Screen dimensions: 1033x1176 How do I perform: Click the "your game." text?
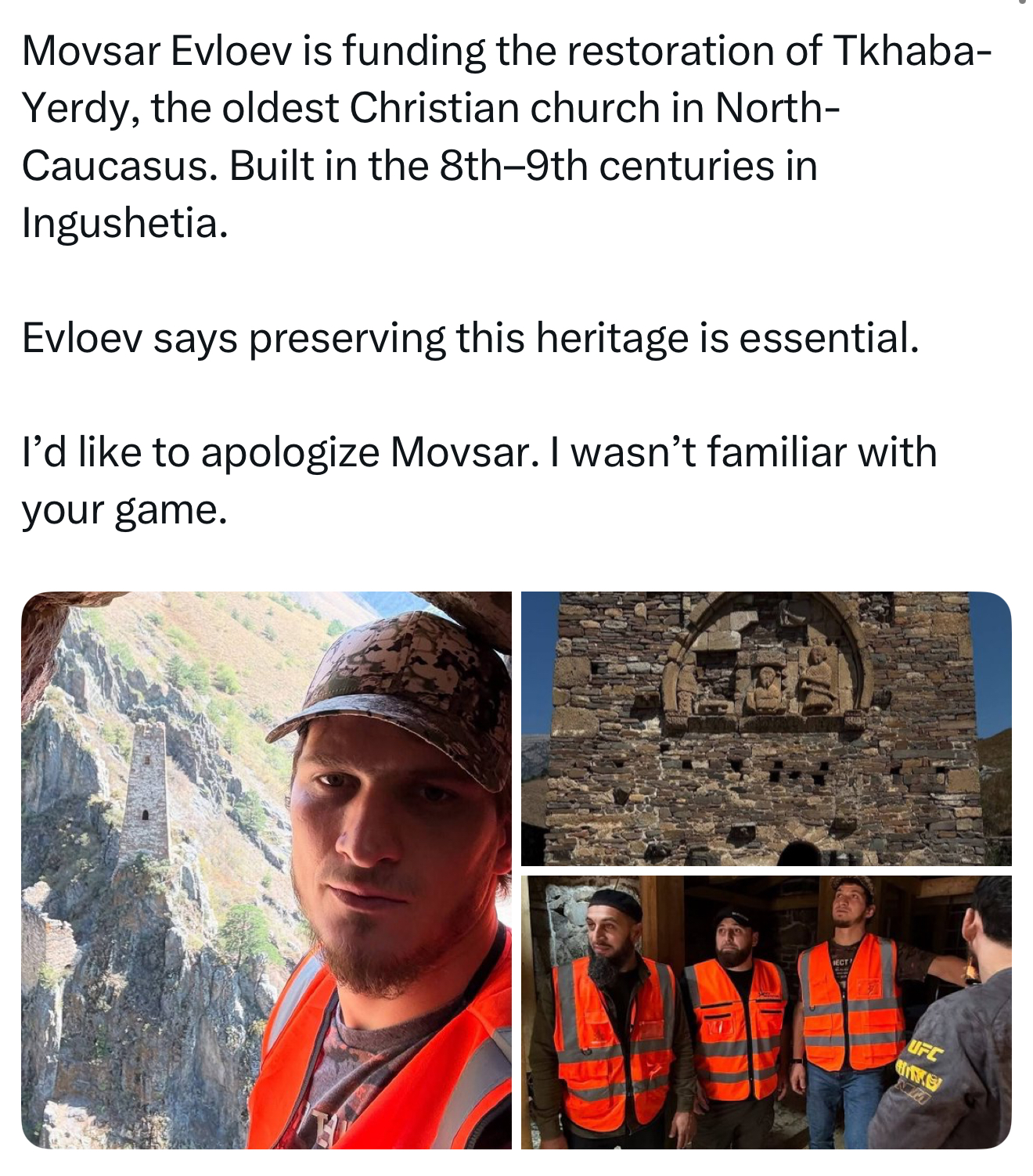click(124, 511)
